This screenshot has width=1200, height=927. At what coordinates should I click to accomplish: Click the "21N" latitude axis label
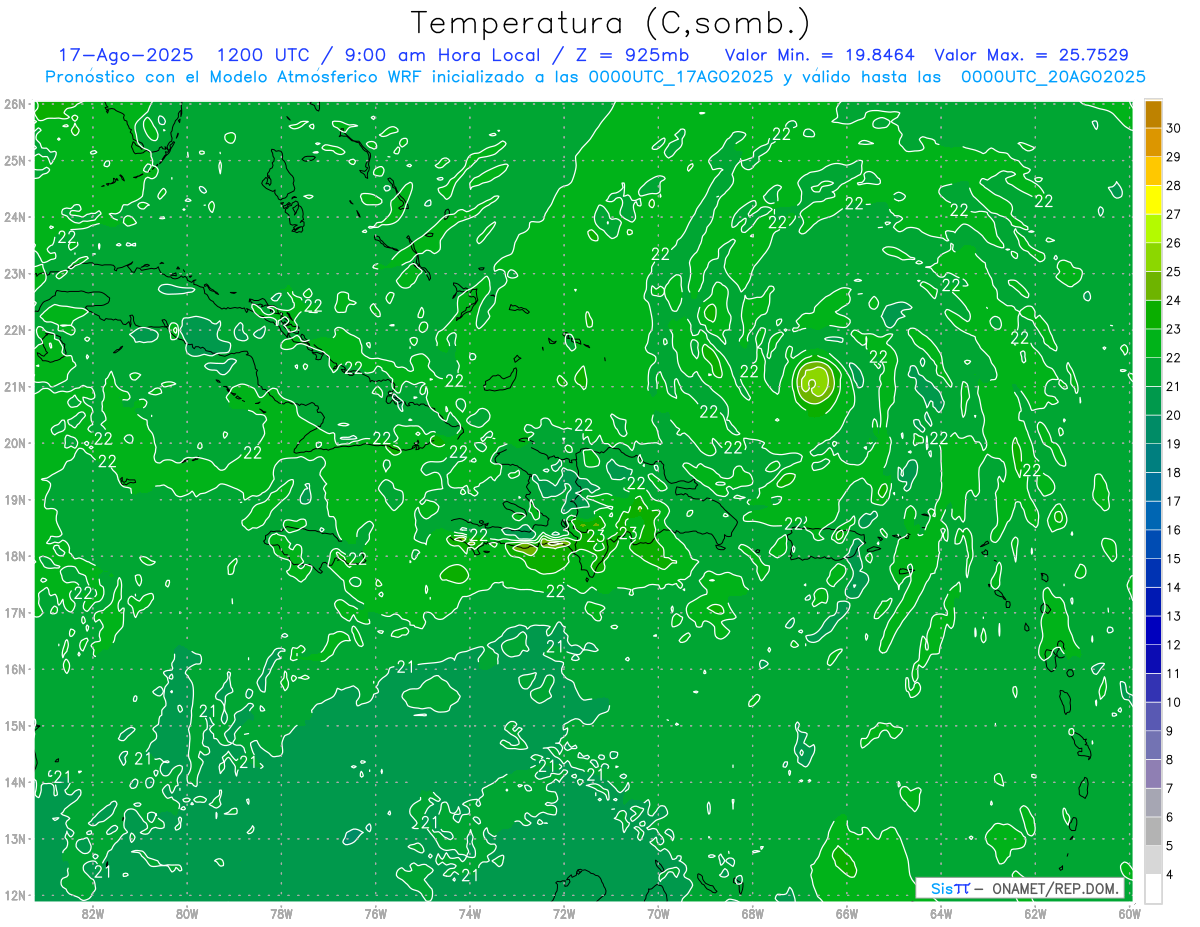[15, 387]
